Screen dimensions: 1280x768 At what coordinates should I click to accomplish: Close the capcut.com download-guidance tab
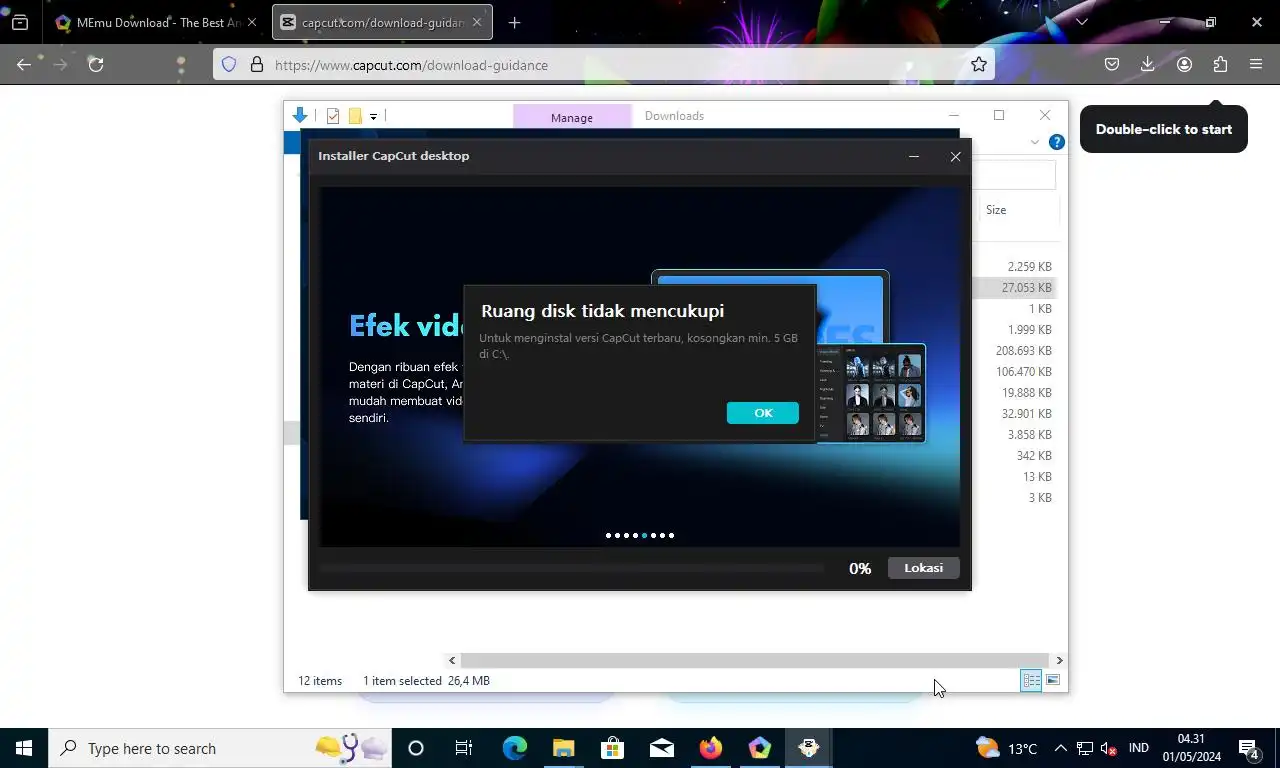(x=477, y=22)
